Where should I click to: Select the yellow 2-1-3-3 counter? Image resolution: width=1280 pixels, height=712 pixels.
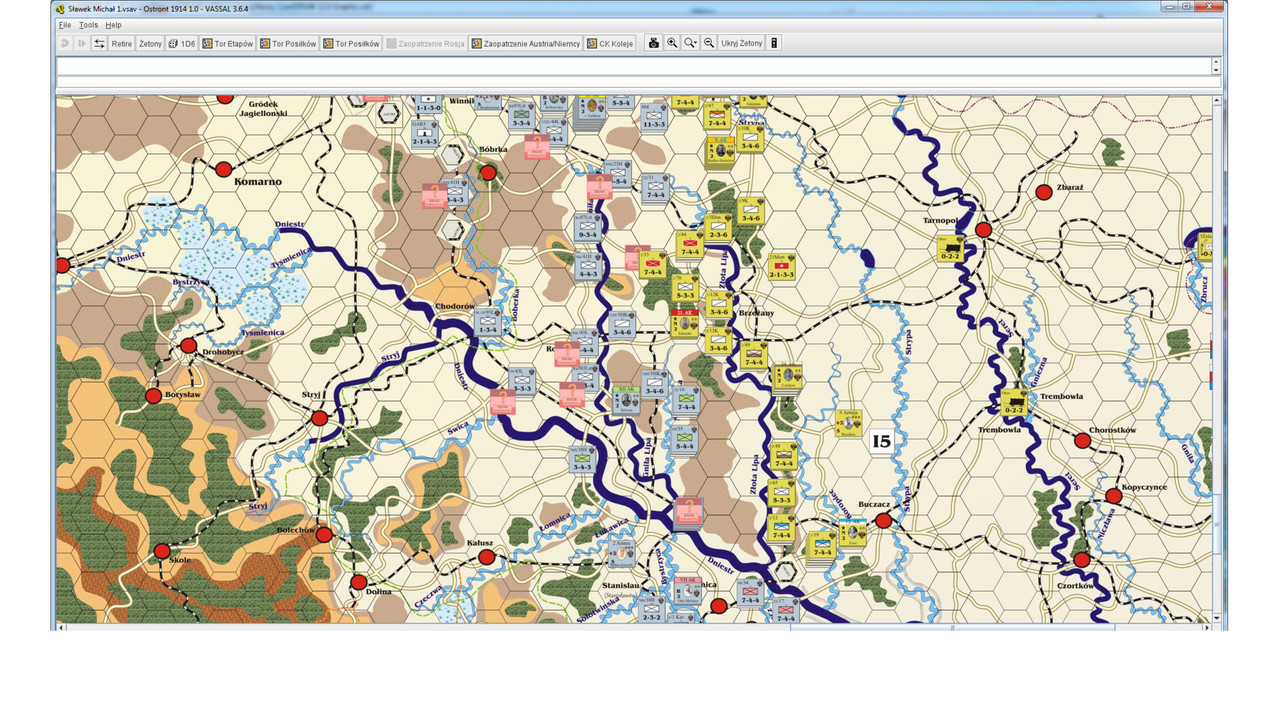click(x=782, y=266)
